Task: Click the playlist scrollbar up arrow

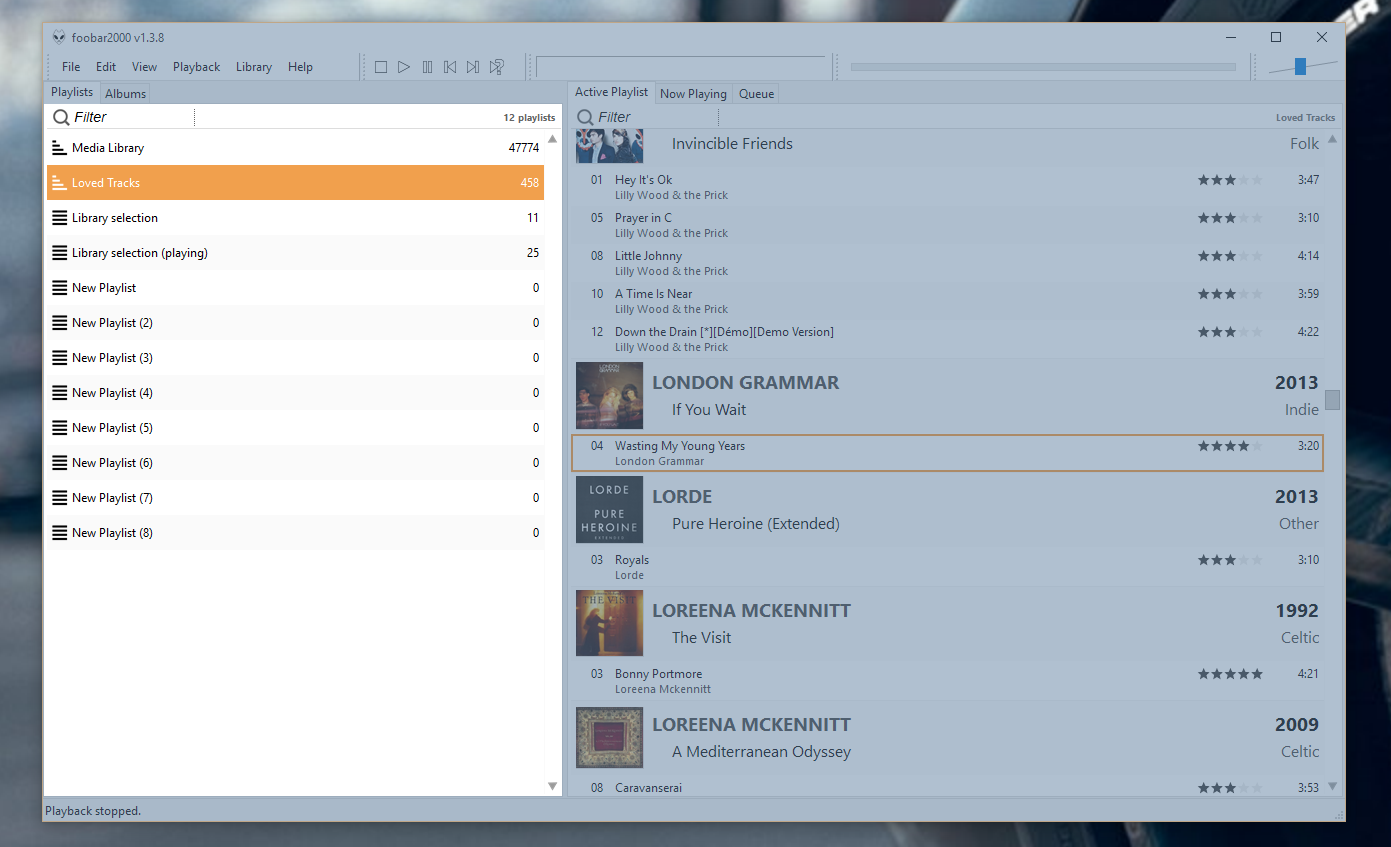Action: [1332, 139]
